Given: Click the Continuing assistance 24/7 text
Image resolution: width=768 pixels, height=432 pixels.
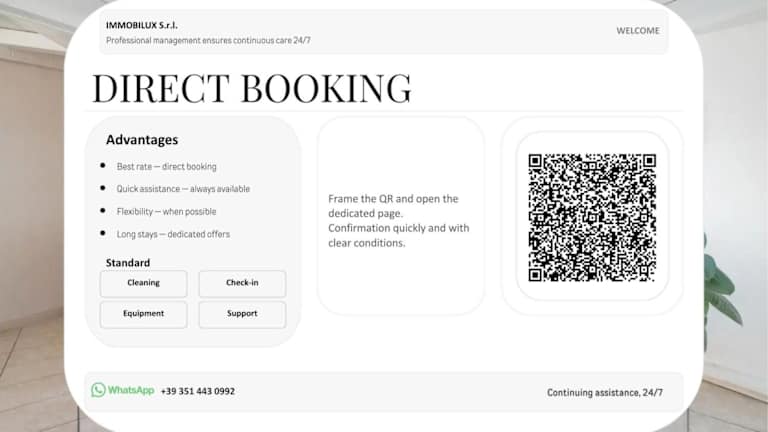Looking at the screenshot, I should click(x=604, y=393).
